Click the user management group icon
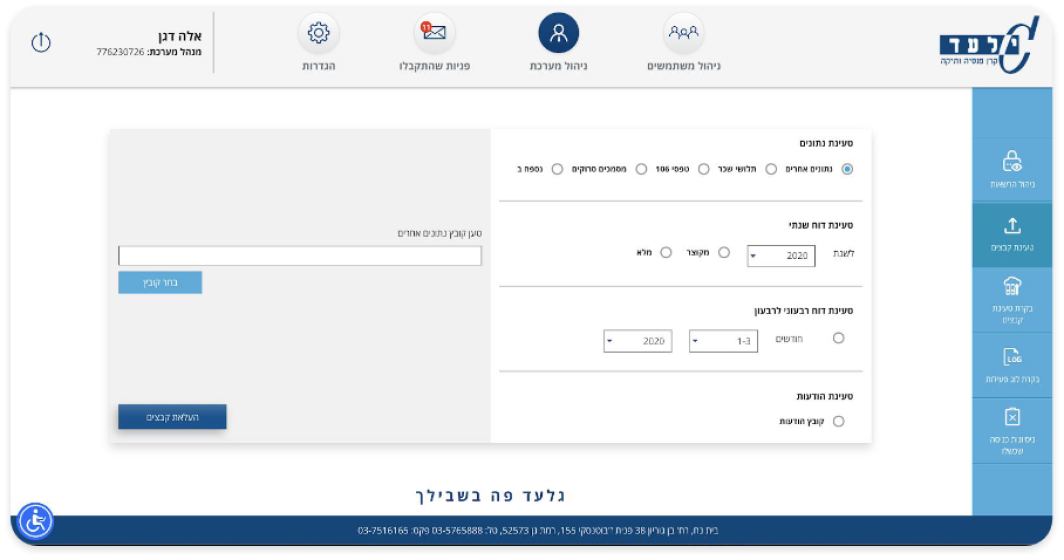Viewport: 1064px width, 560px height. [x=684, y=33]
